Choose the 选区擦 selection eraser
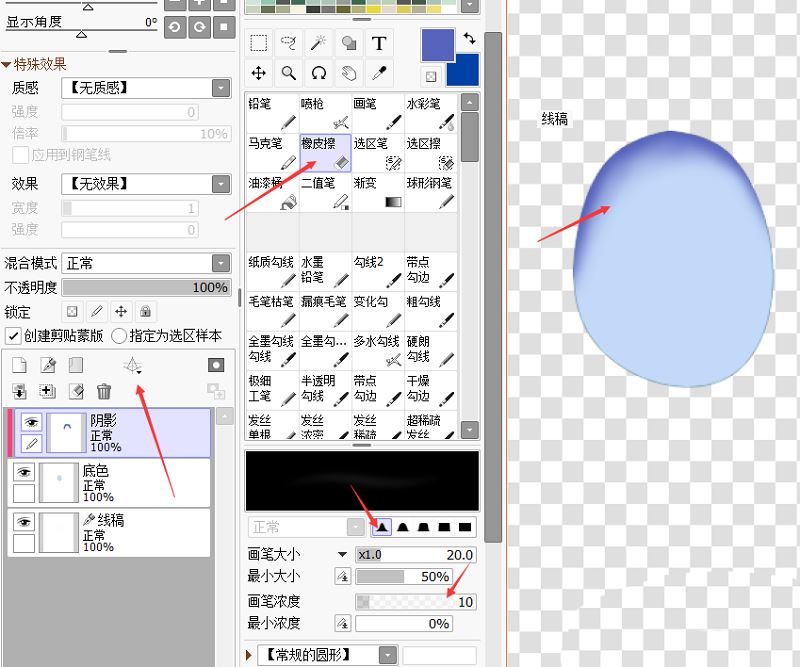The width and height of the screenshot is (800, 667). (x=430, y=153)
